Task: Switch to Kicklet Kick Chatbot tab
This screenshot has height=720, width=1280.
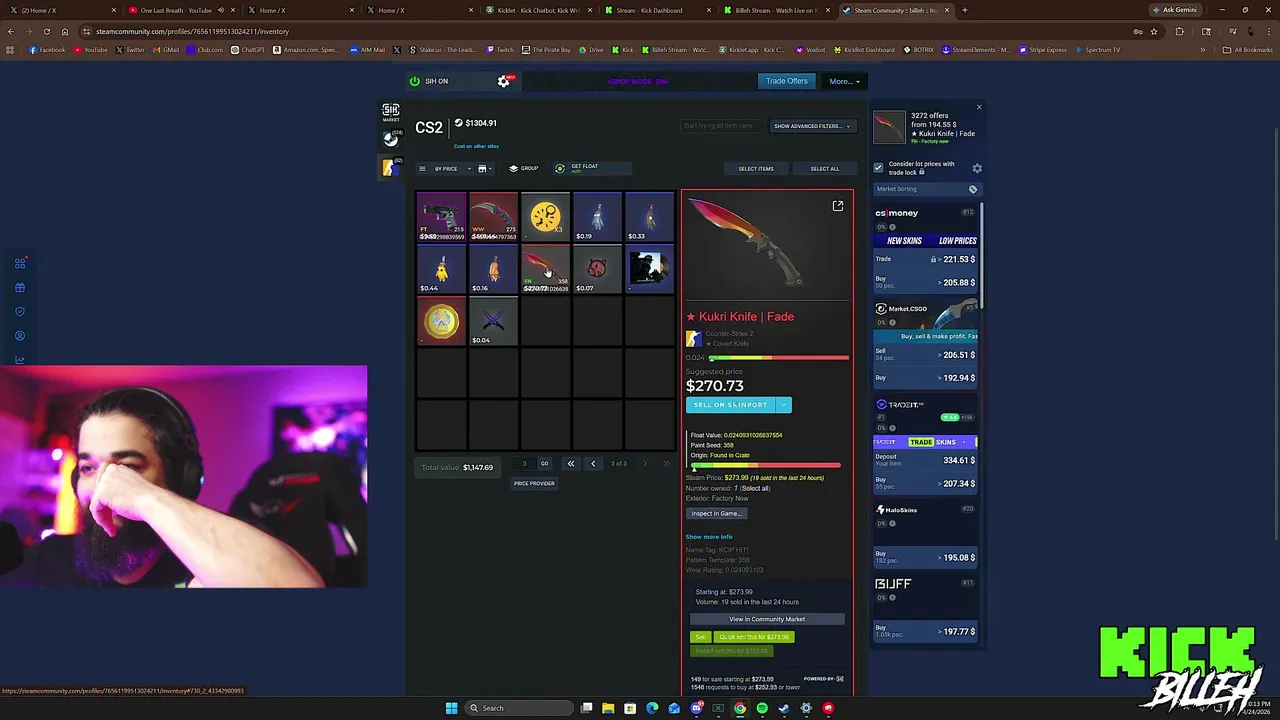Action: click(541, 10)
